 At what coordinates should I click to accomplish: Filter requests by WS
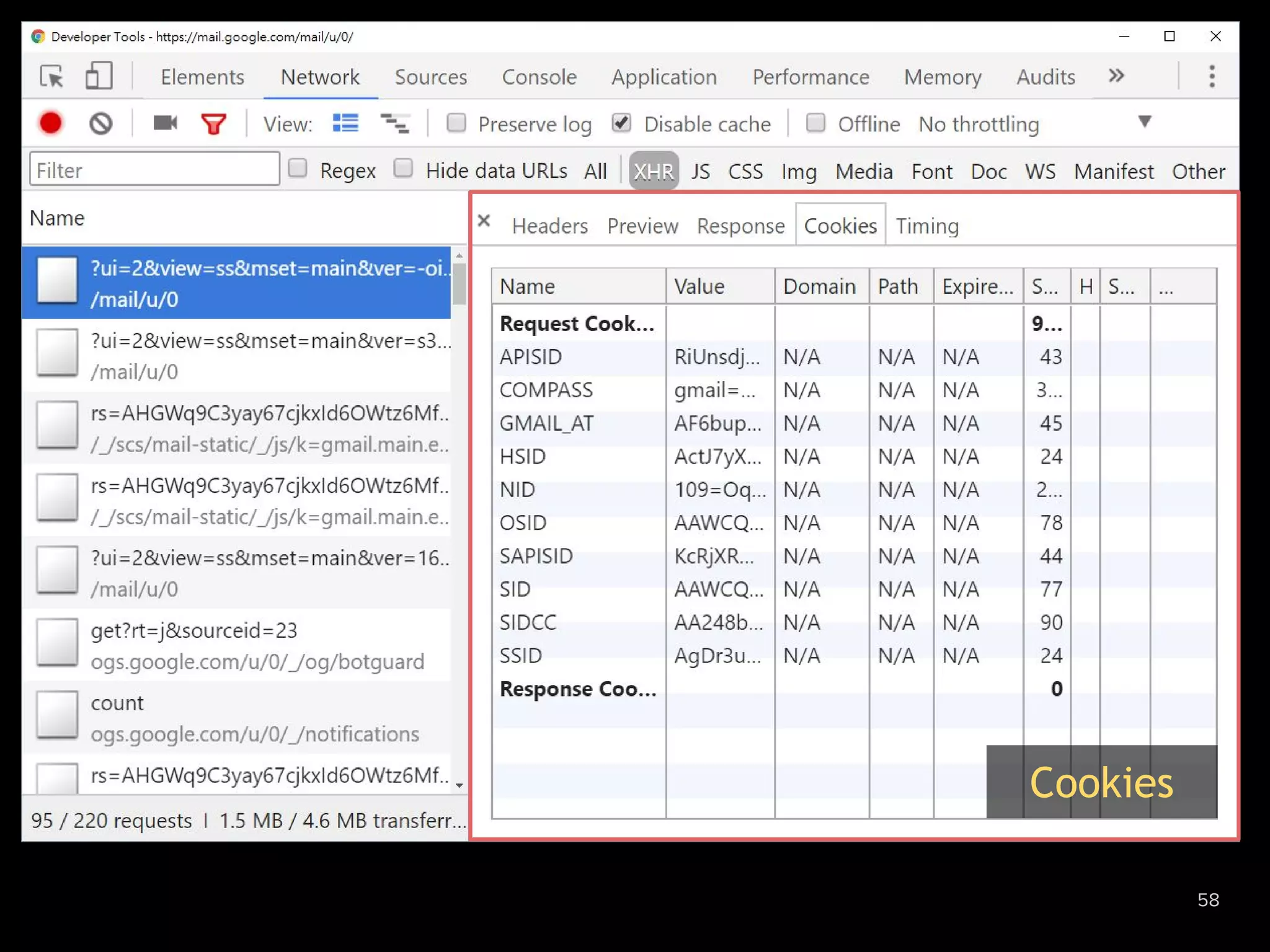[1040, 171]
